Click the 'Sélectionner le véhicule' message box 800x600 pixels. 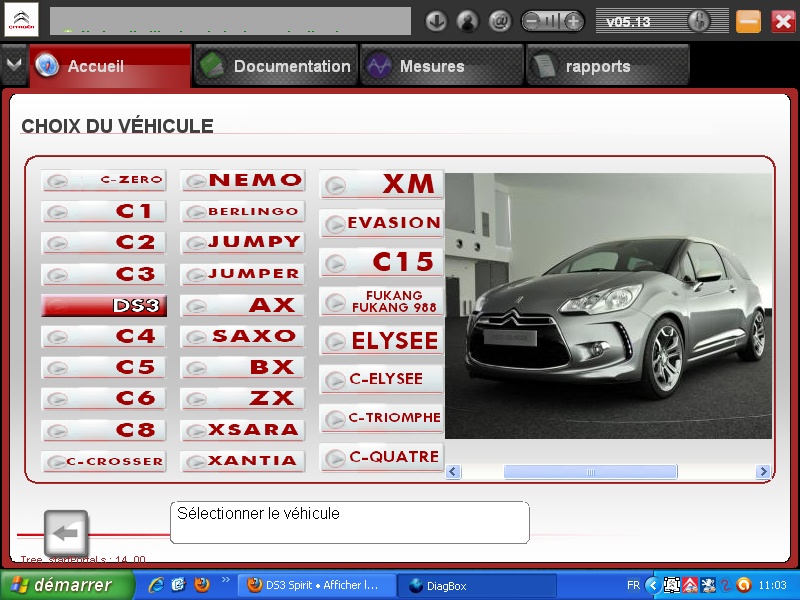pos(349,522)
